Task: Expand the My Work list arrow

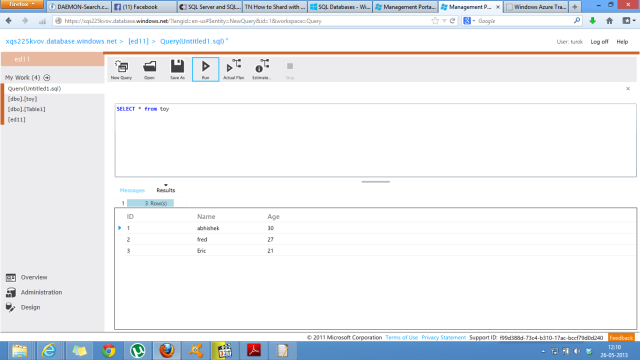Action: click(47, 78)
